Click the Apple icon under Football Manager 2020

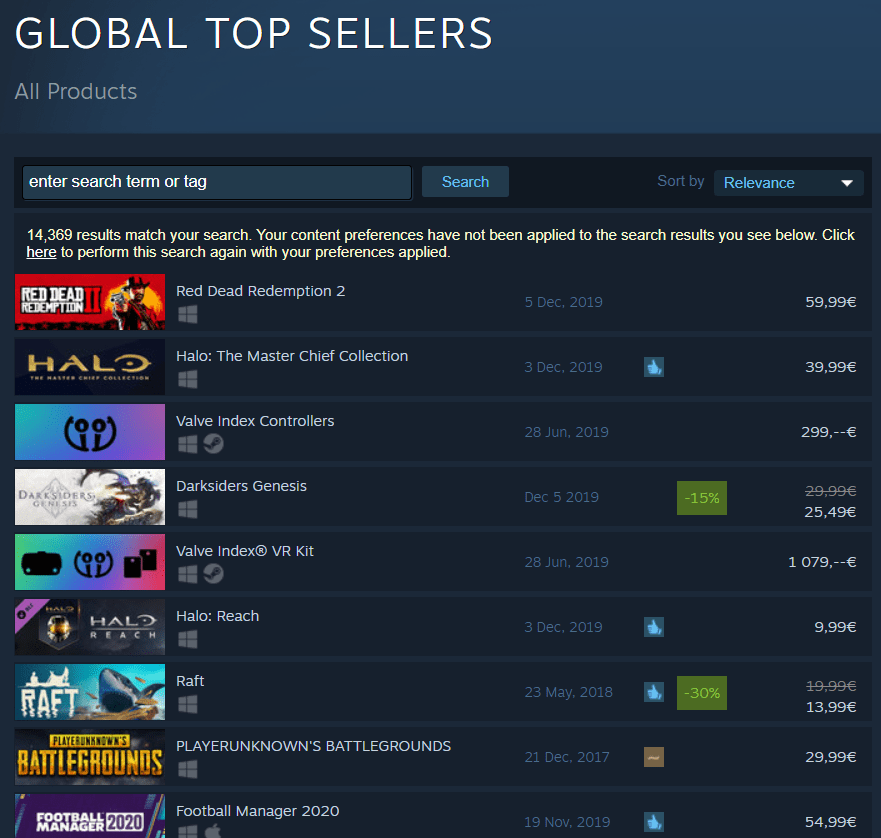(x=213, y=831)
